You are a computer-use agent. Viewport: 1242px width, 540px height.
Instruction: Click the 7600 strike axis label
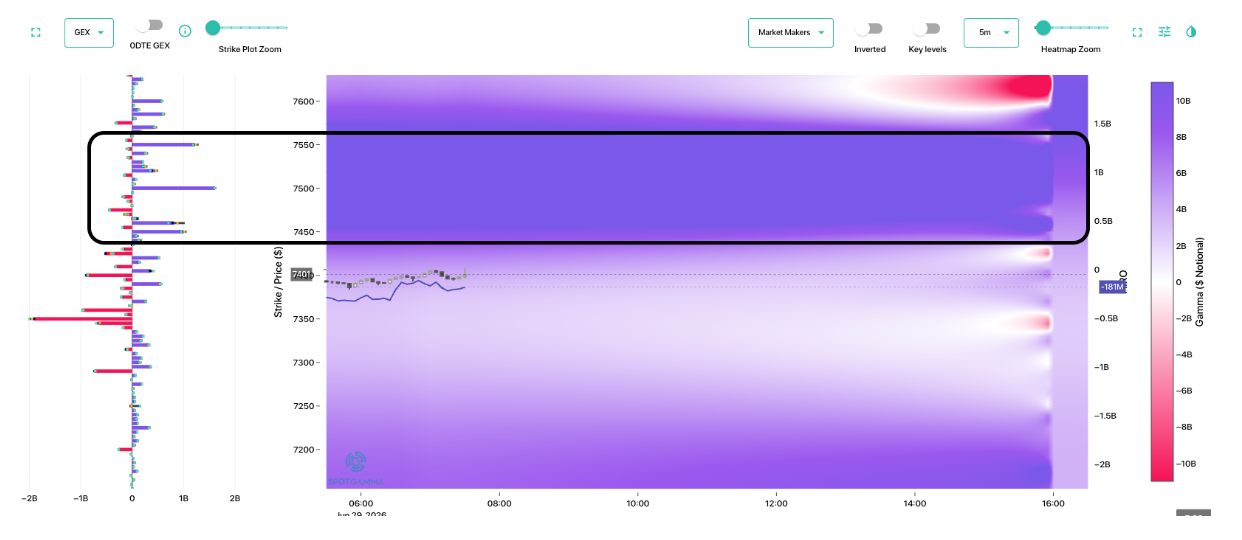click(x=303, y=101)
